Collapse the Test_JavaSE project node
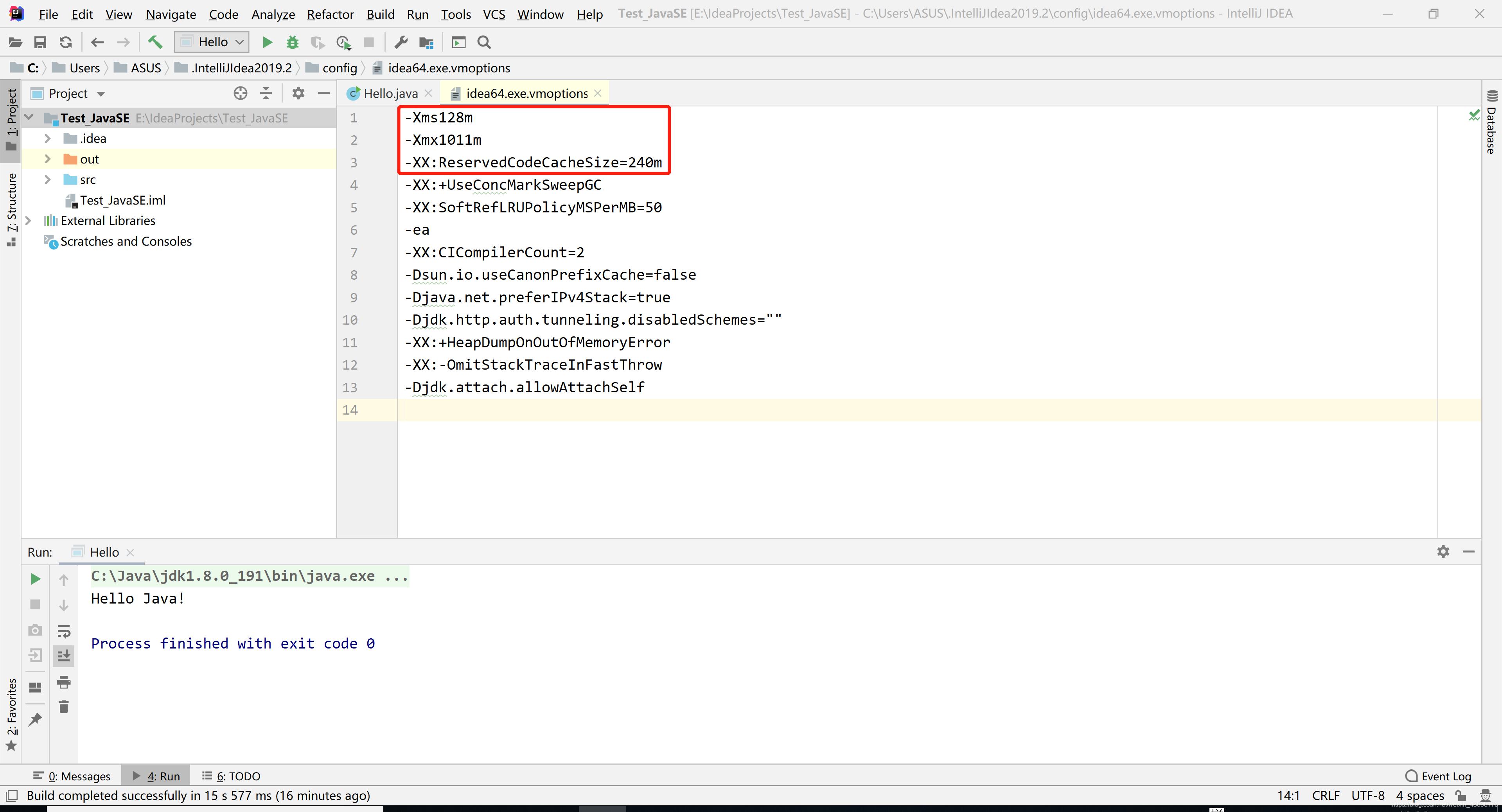Screen dimensions: 1502x812 [29, 118]
